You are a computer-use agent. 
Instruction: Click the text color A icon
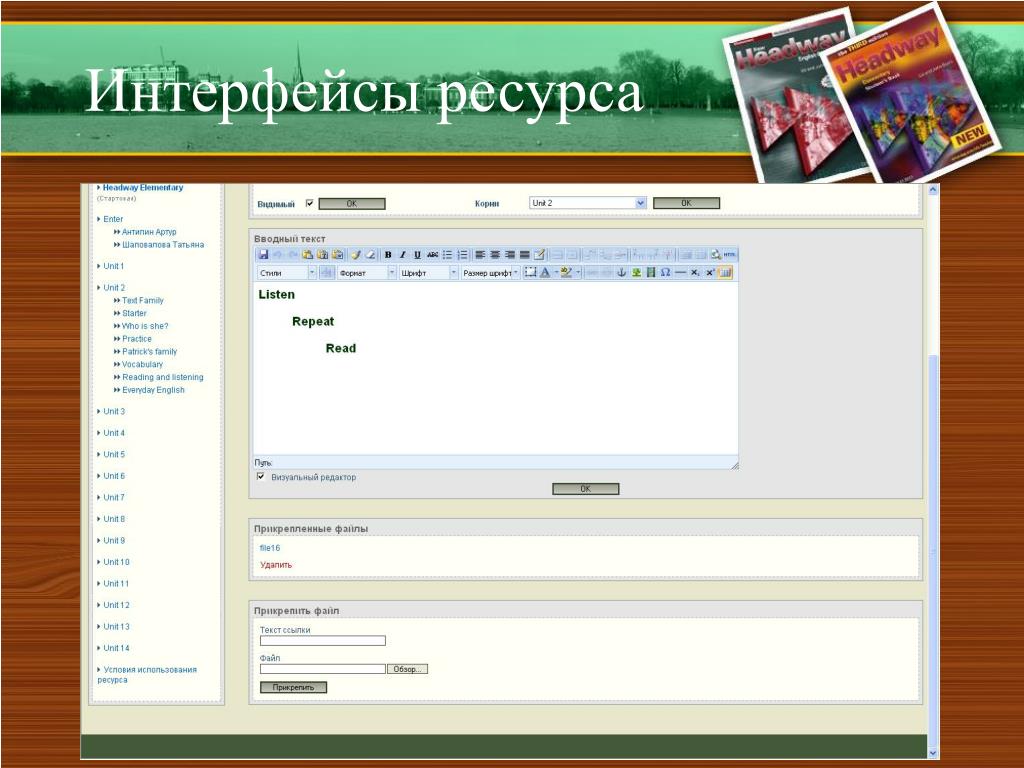pos(545,272)
